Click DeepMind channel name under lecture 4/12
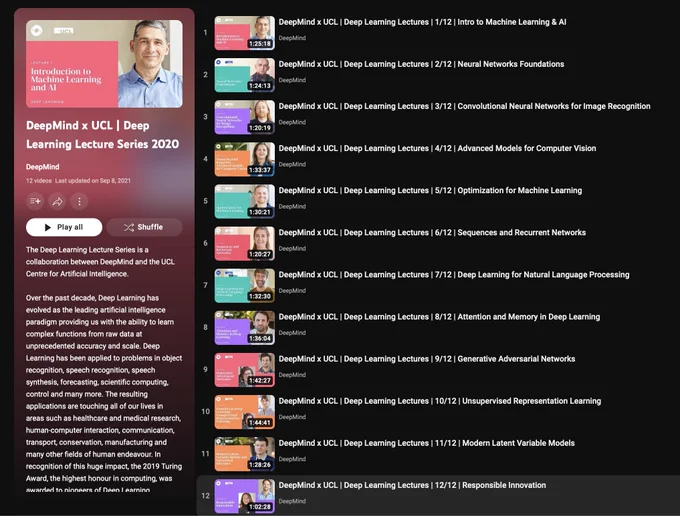The width and height of the screenshot is (680, 516). point(292,164)
